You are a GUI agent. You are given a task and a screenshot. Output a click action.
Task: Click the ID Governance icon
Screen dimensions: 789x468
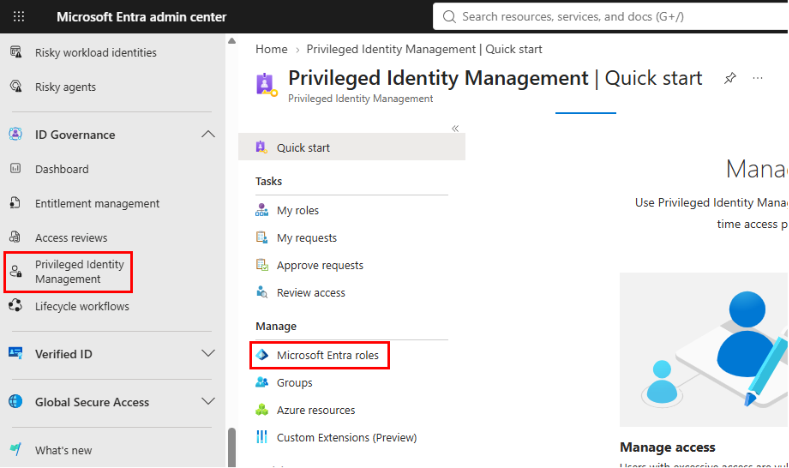pyautogui.click(x=16, y=134)
